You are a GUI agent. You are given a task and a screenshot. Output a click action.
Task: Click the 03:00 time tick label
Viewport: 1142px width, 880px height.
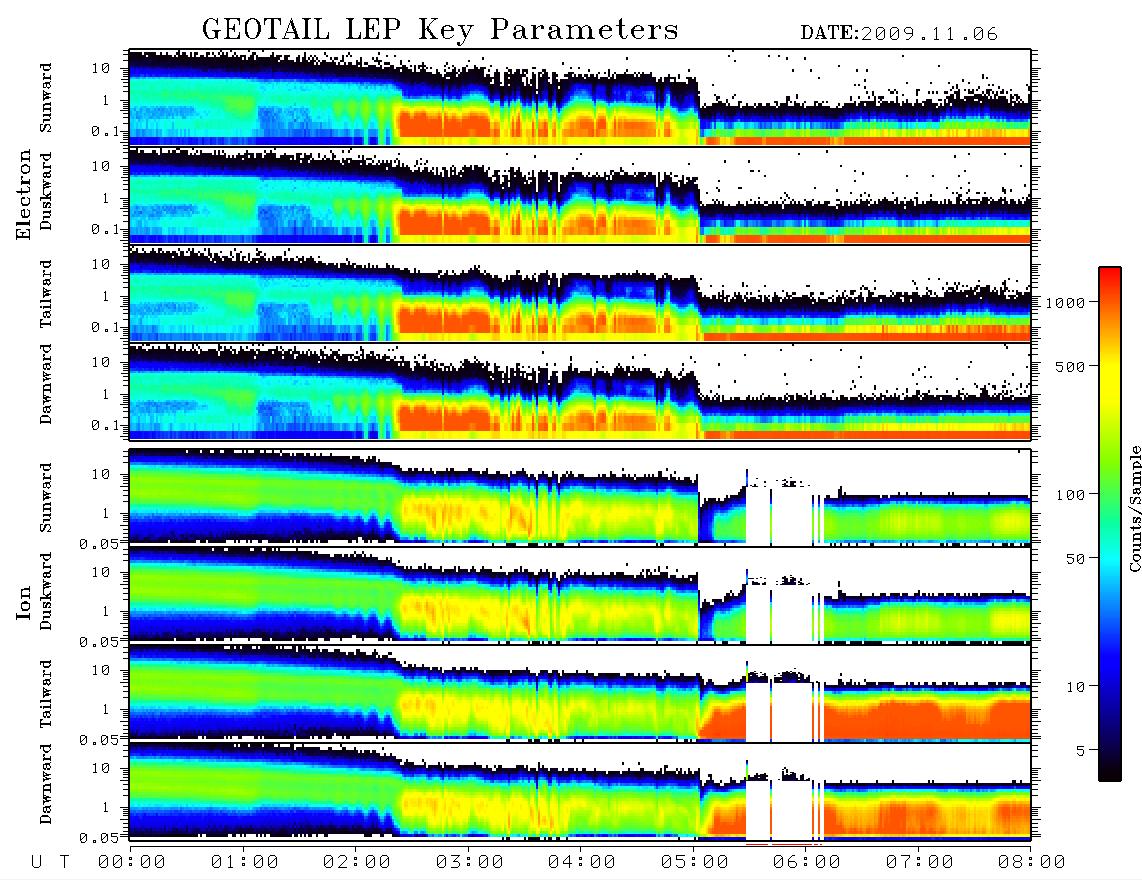(470, 862)
